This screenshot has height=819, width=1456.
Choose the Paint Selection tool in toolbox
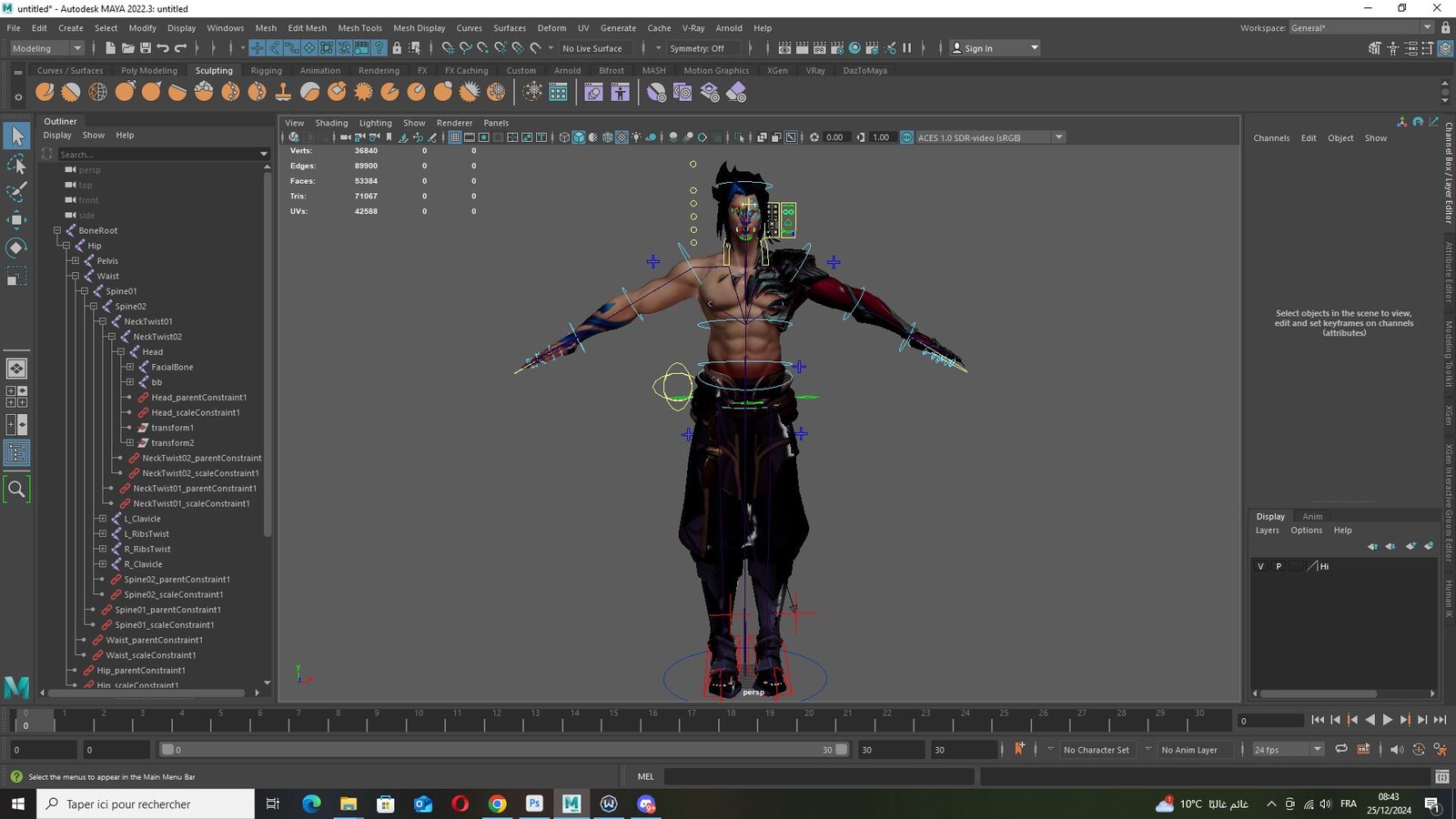[16, 192]
